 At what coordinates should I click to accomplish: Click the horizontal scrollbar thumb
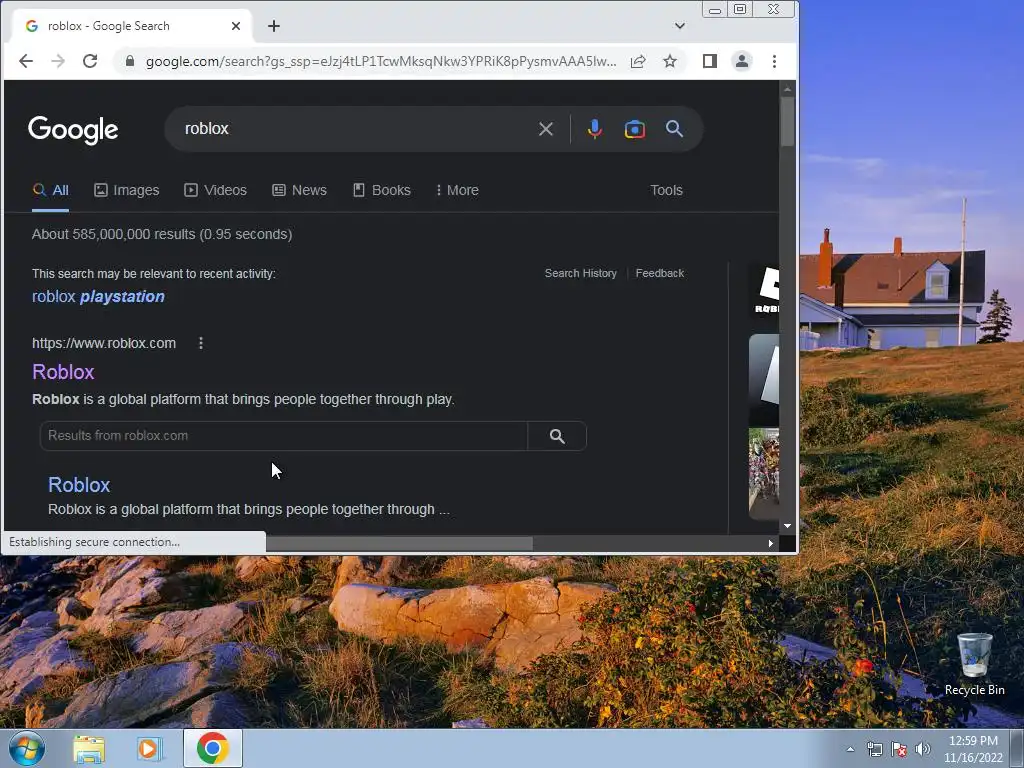(399, 543)
